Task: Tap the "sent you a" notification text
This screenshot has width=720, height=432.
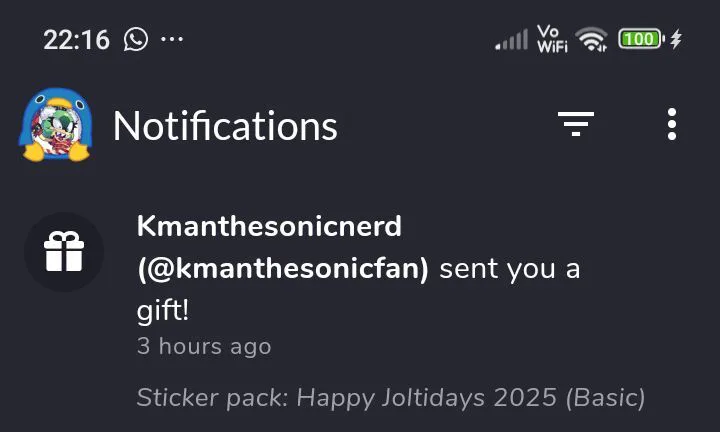Action: 509,269
